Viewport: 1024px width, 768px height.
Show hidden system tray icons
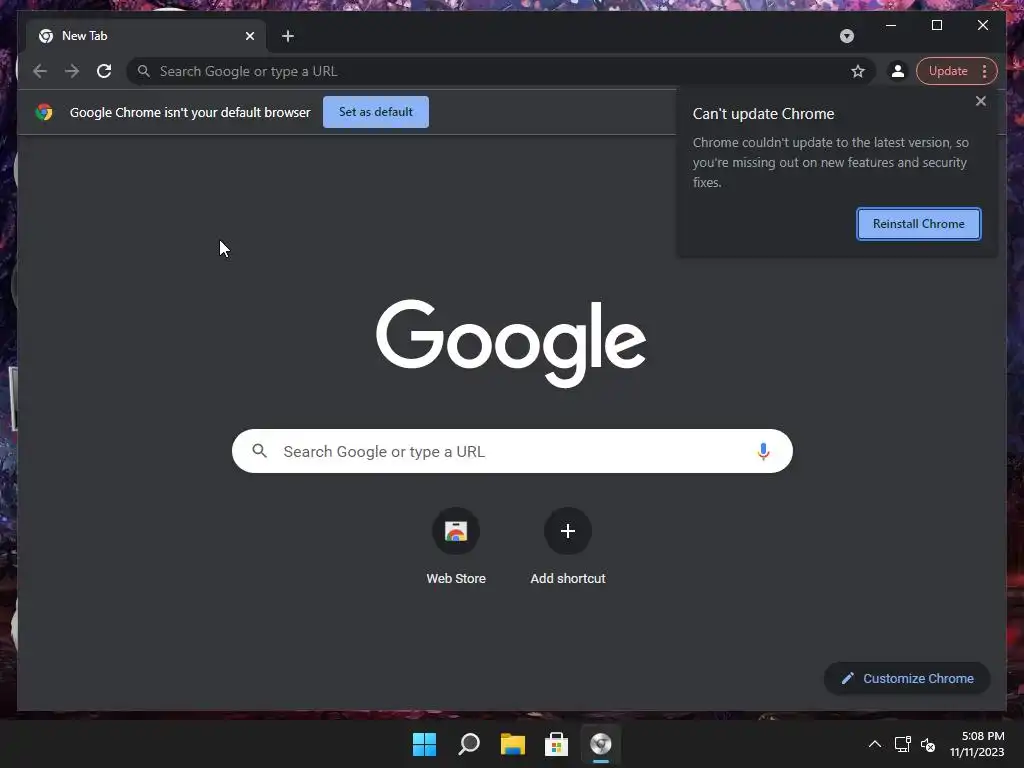[x=874, y=744]
